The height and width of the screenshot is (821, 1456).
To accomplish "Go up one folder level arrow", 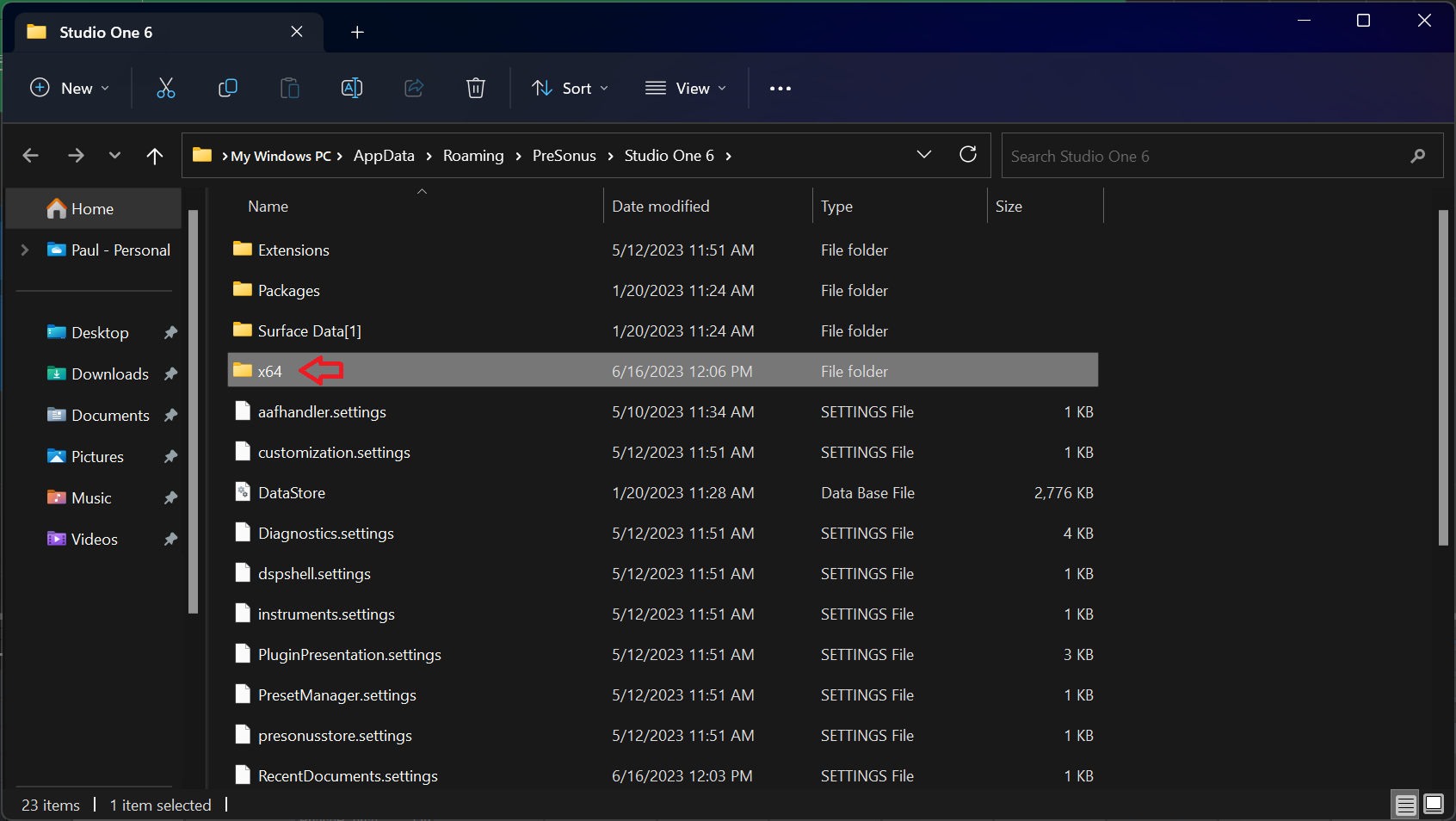I will 155,156.
